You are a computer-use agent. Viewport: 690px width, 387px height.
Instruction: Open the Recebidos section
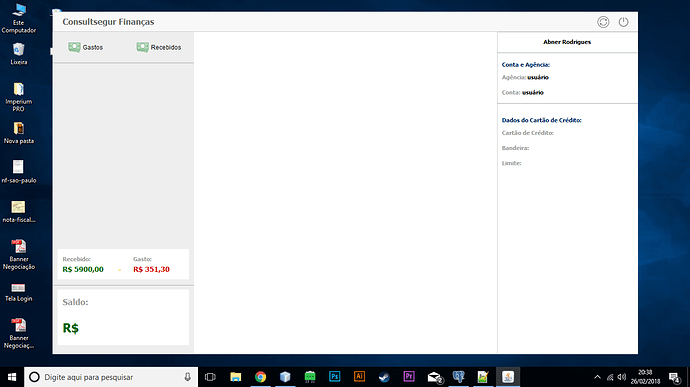click(x=158, y=47)
